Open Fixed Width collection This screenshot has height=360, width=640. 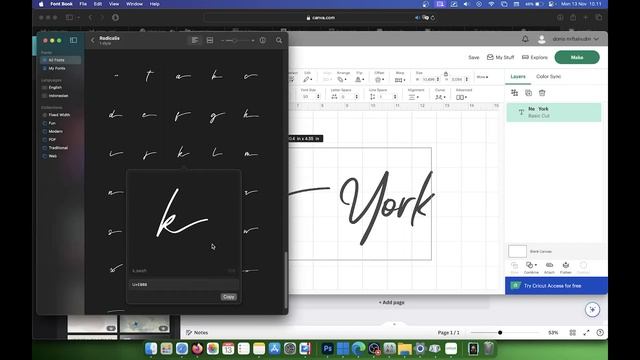60,115
